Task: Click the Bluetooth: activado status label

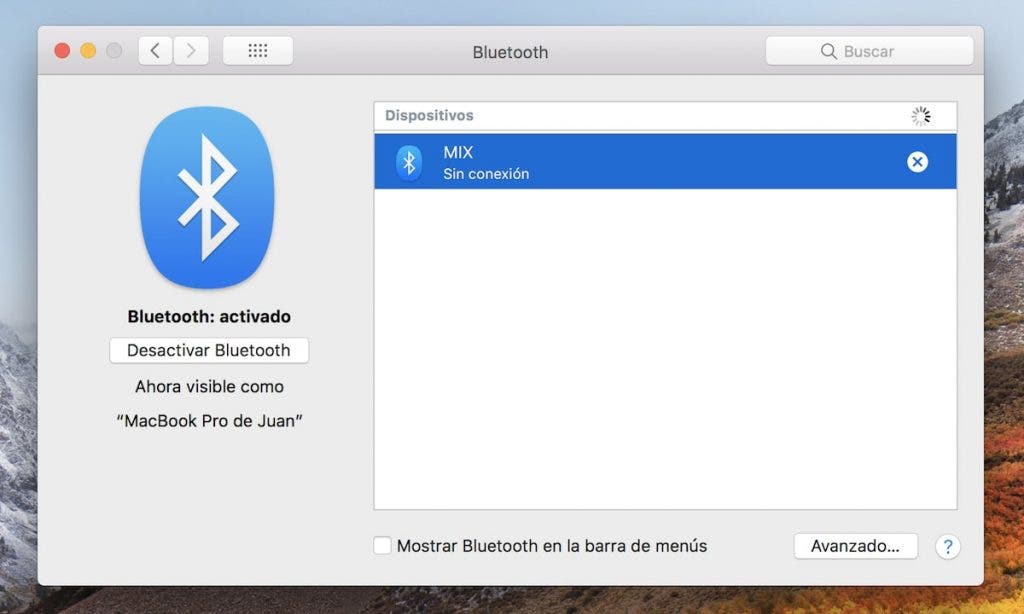Action: [208, 316]
